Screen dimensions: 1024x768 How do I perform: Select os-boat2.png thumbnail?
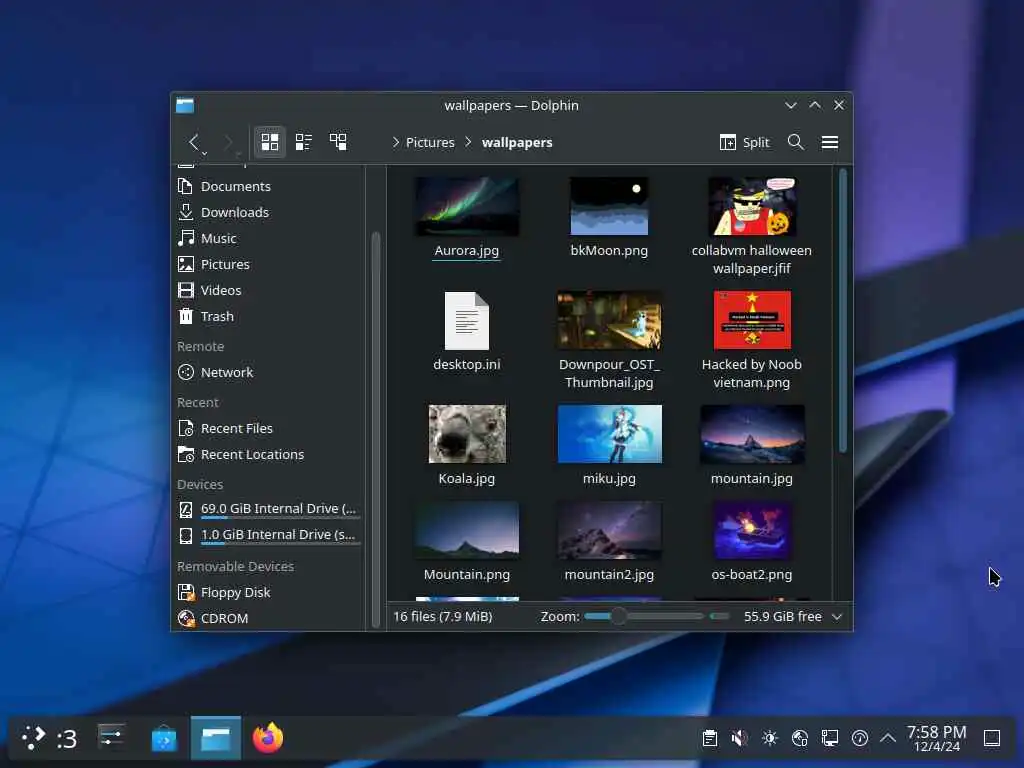pyautogui.click(x=752, y=530)
